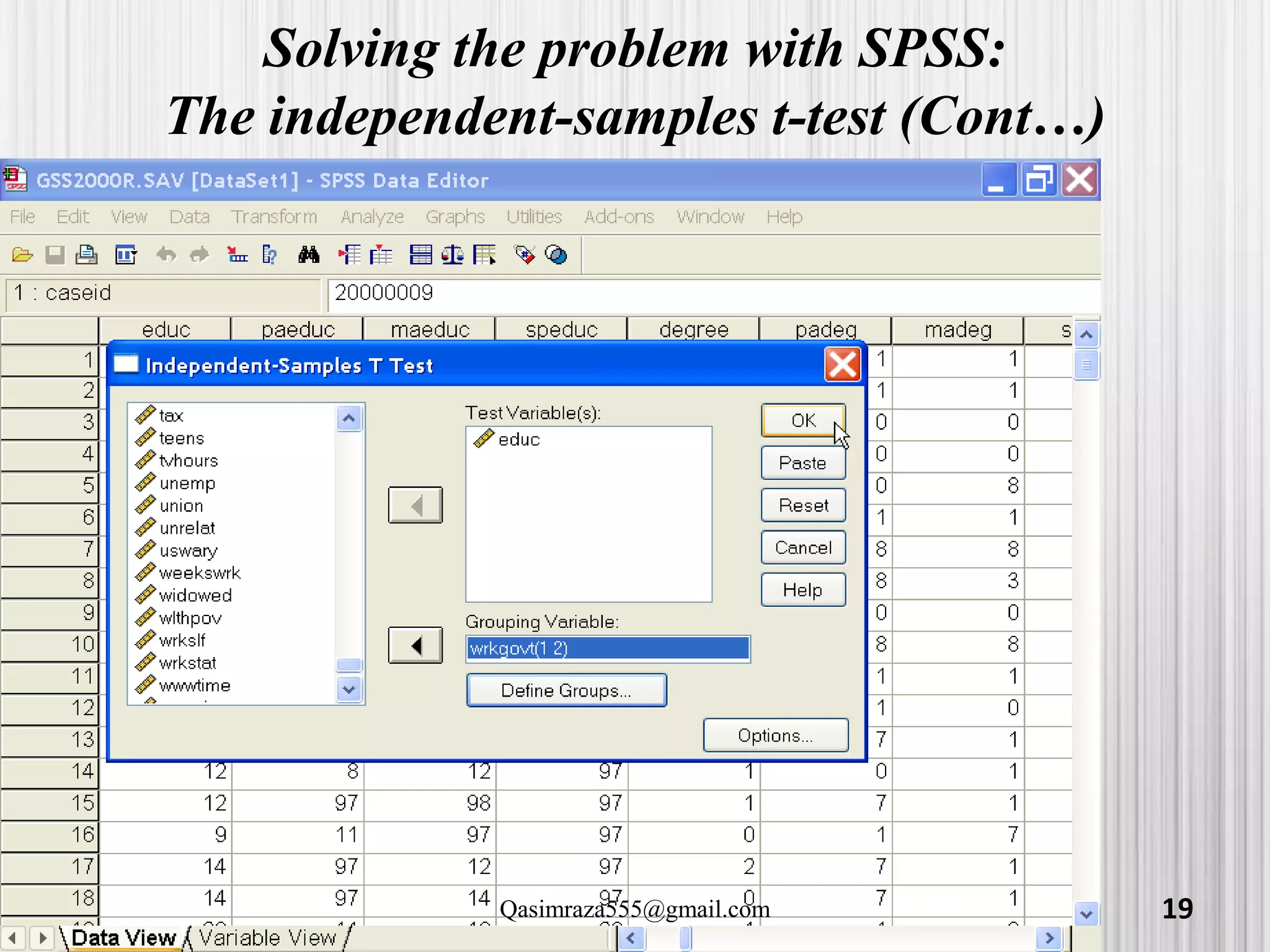
Task: Click the Redo arrow icon
Action: click(199, 255)
